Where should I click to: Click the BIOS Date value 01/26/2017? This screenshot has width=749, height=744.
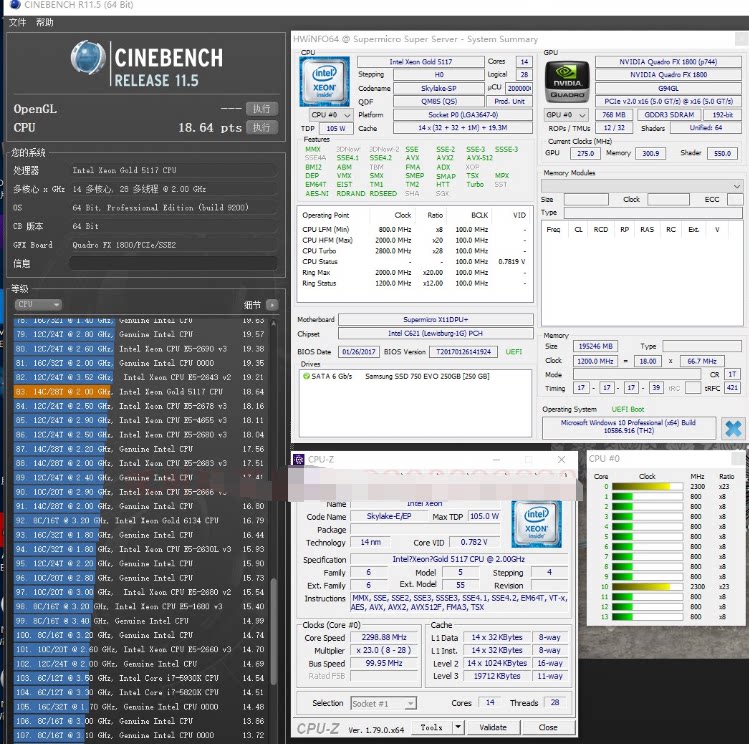pyautogui.click(x=359, y=352)
